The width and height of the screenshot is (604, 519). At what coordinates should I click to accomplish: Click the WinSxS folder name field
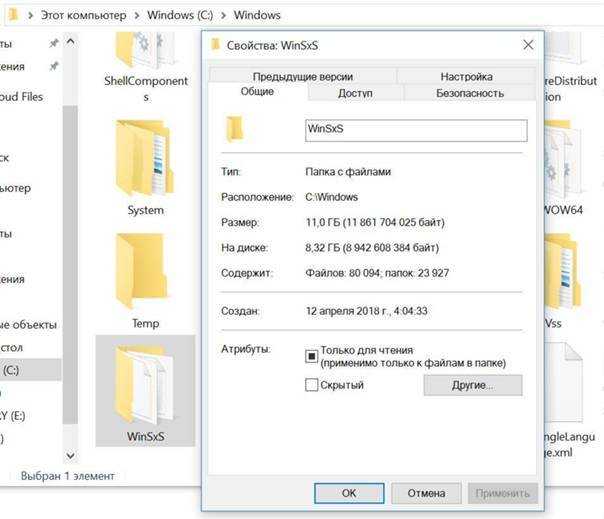[x=416, y=130]
